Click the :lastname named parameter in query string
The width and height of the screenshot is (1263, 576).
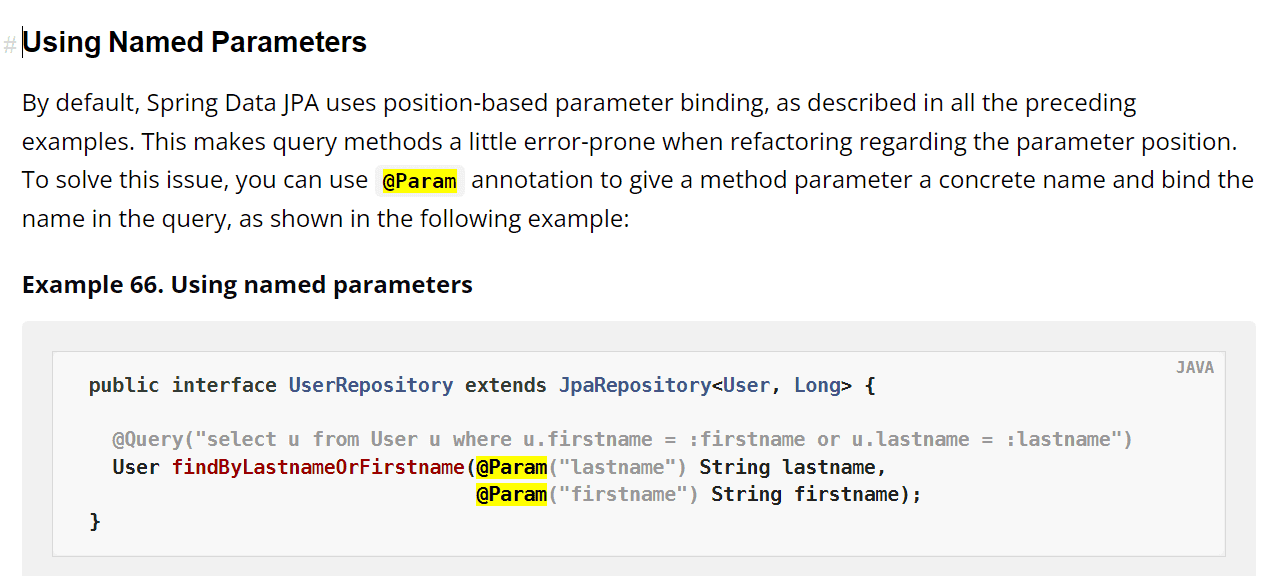tap(1069, 439)
